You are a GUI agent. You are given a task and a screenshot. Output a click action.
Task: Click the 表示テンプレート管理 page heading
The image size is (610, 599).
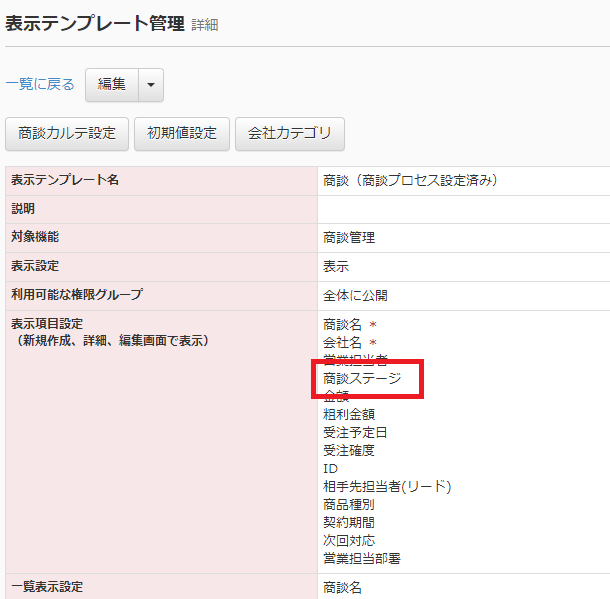click(95, 23)
